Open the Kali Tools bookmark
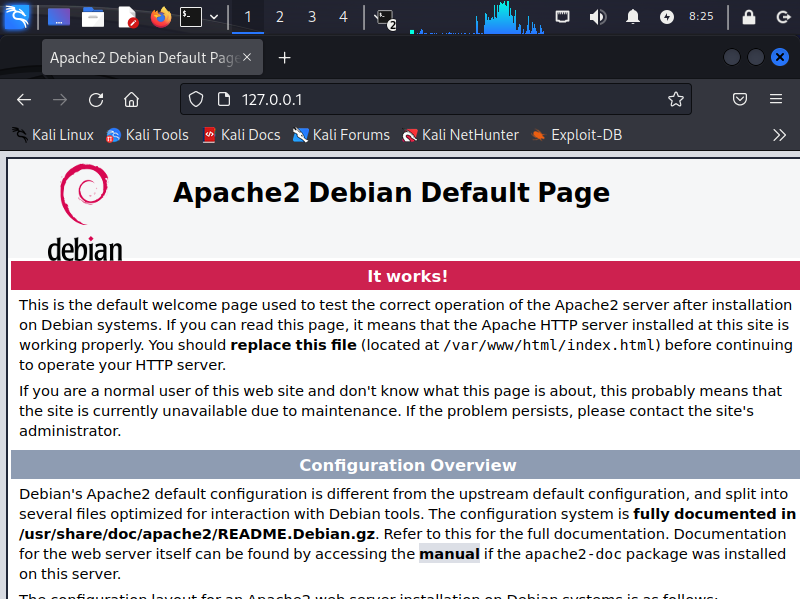Image resolution: width=800 pixels, height=599 pixels. coord(147,135)
